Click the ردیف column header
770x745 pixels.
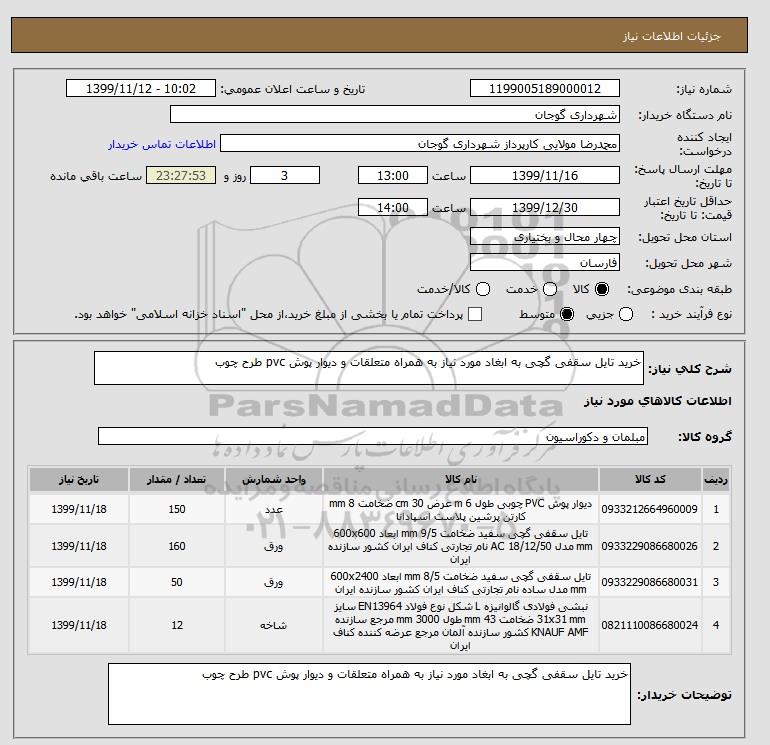(716, 479)
